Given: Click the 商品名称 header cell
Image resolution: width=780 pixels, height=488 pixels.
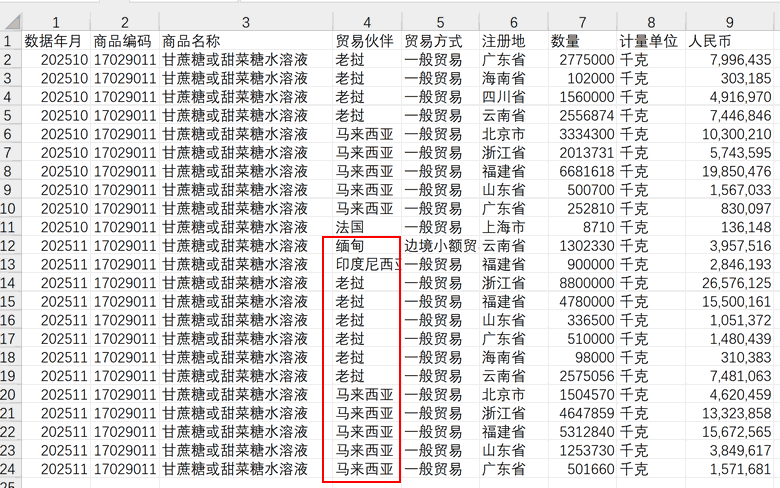Looking at the screenshot, I should [x=245, y=41].
